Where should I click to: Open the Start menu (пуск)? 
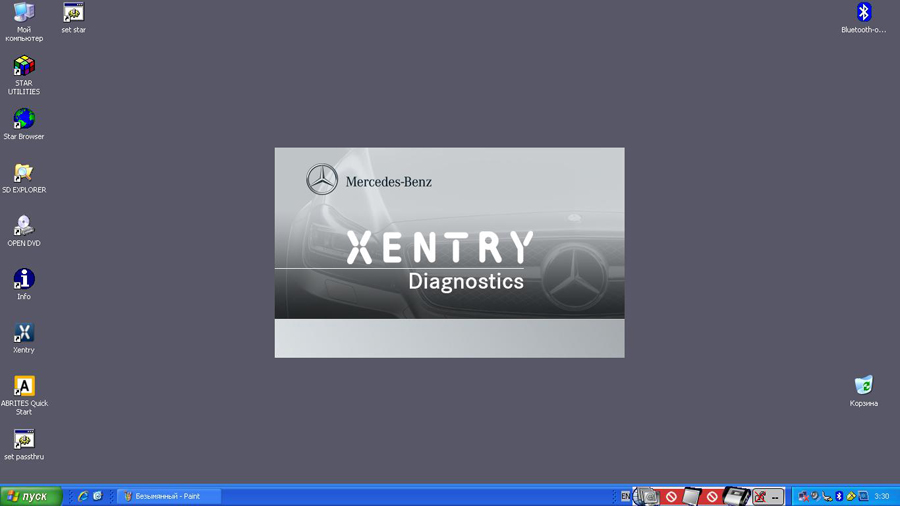31,496
